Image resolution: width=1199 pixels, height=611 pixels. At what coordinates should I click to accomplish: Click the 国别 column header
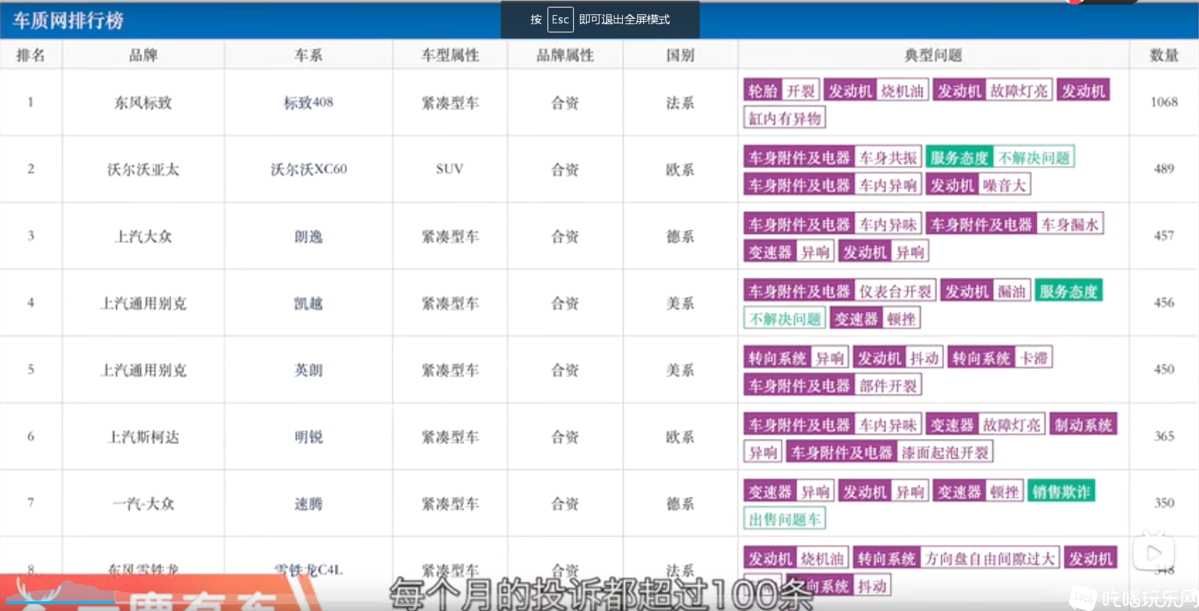click(680, 55)
